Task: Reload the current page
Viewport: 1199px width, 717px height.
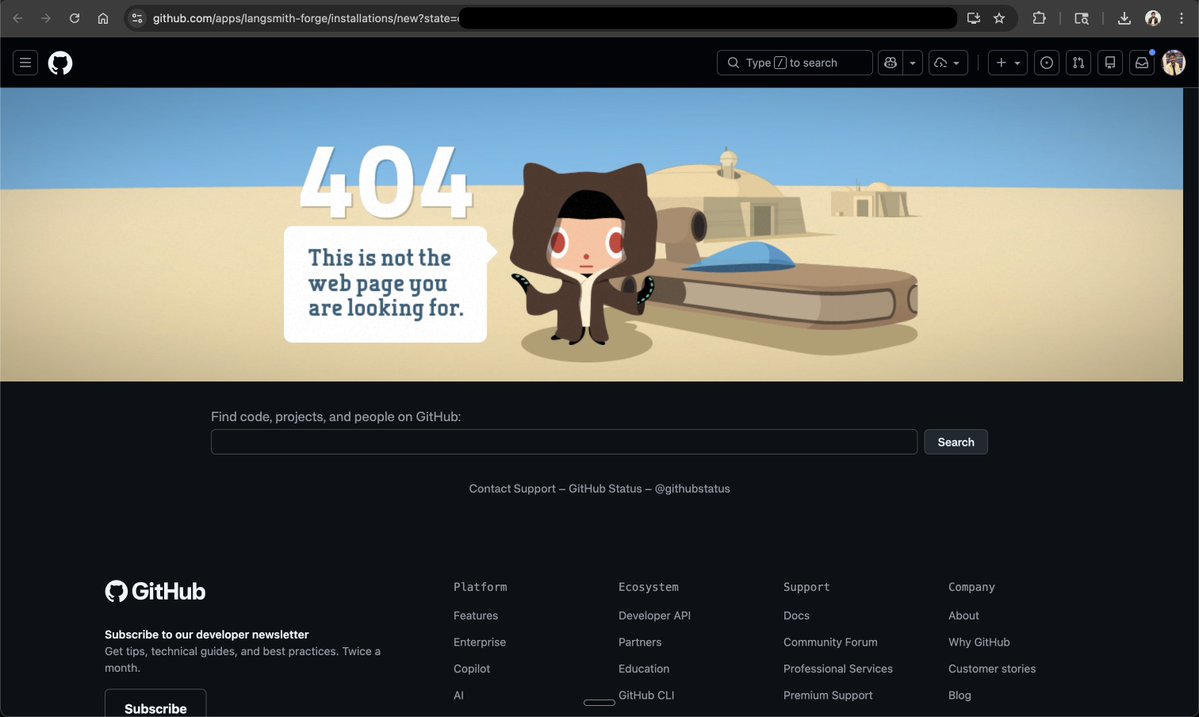Action: click(74, 18)
